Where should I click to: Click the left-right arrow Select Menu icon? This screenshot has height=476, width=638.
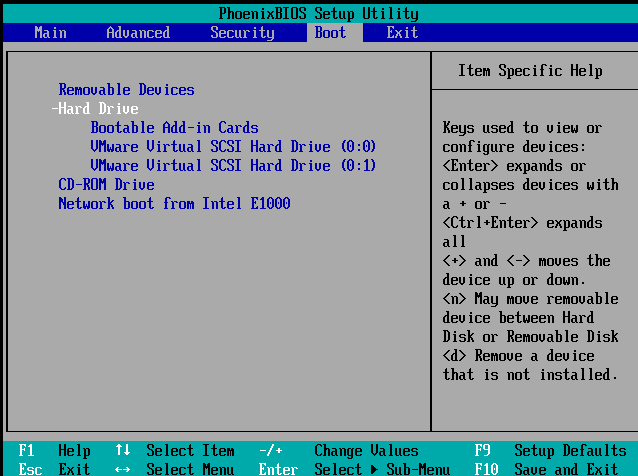[123, 469]
